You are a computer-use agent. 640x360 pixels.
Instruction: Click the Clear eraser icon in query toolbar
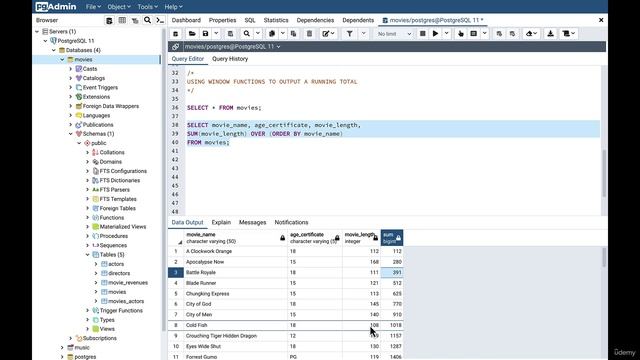pos(531,34)
